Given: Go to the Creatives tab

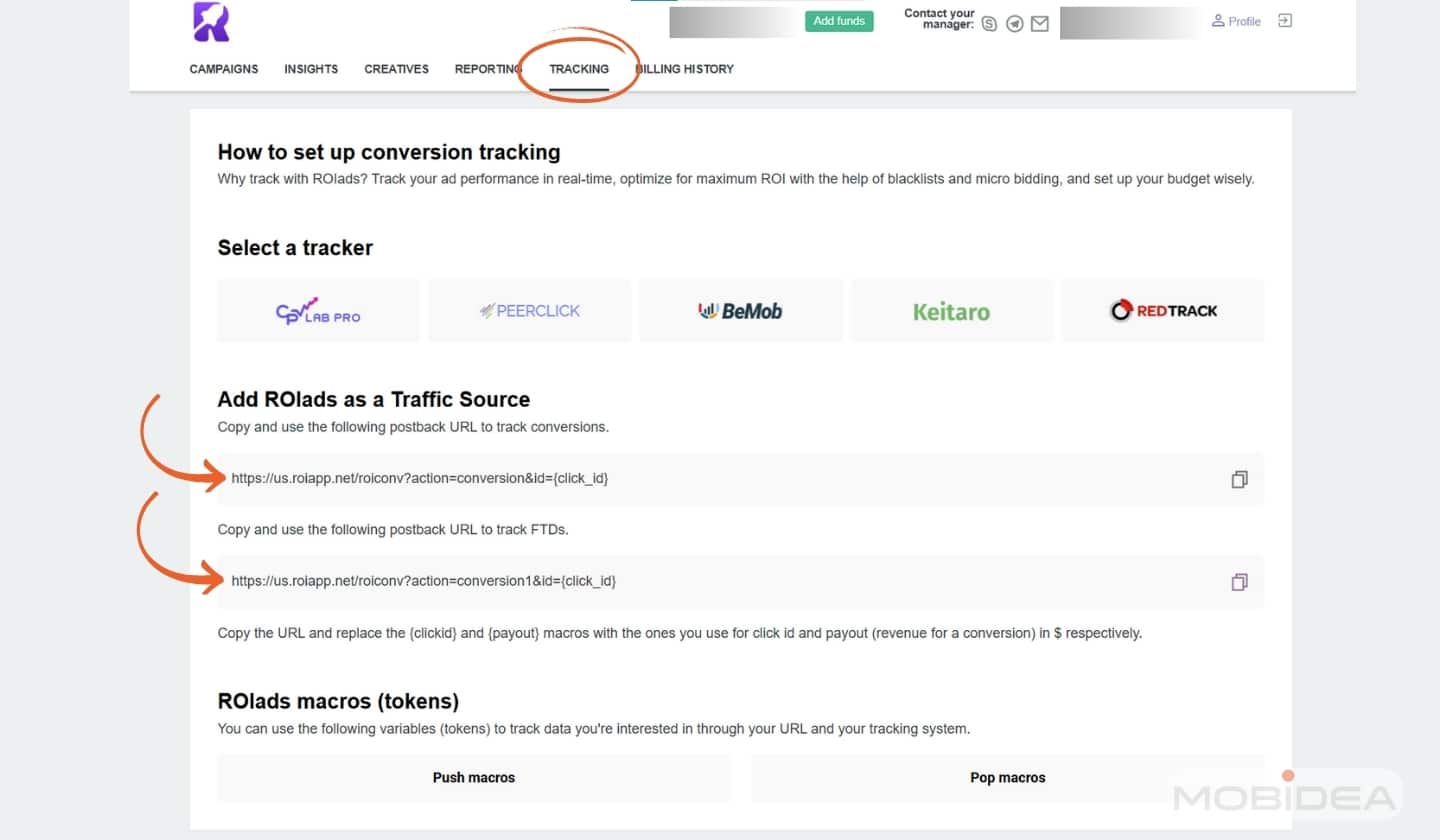Looking at the screenshot, I should tap(396, 69).
